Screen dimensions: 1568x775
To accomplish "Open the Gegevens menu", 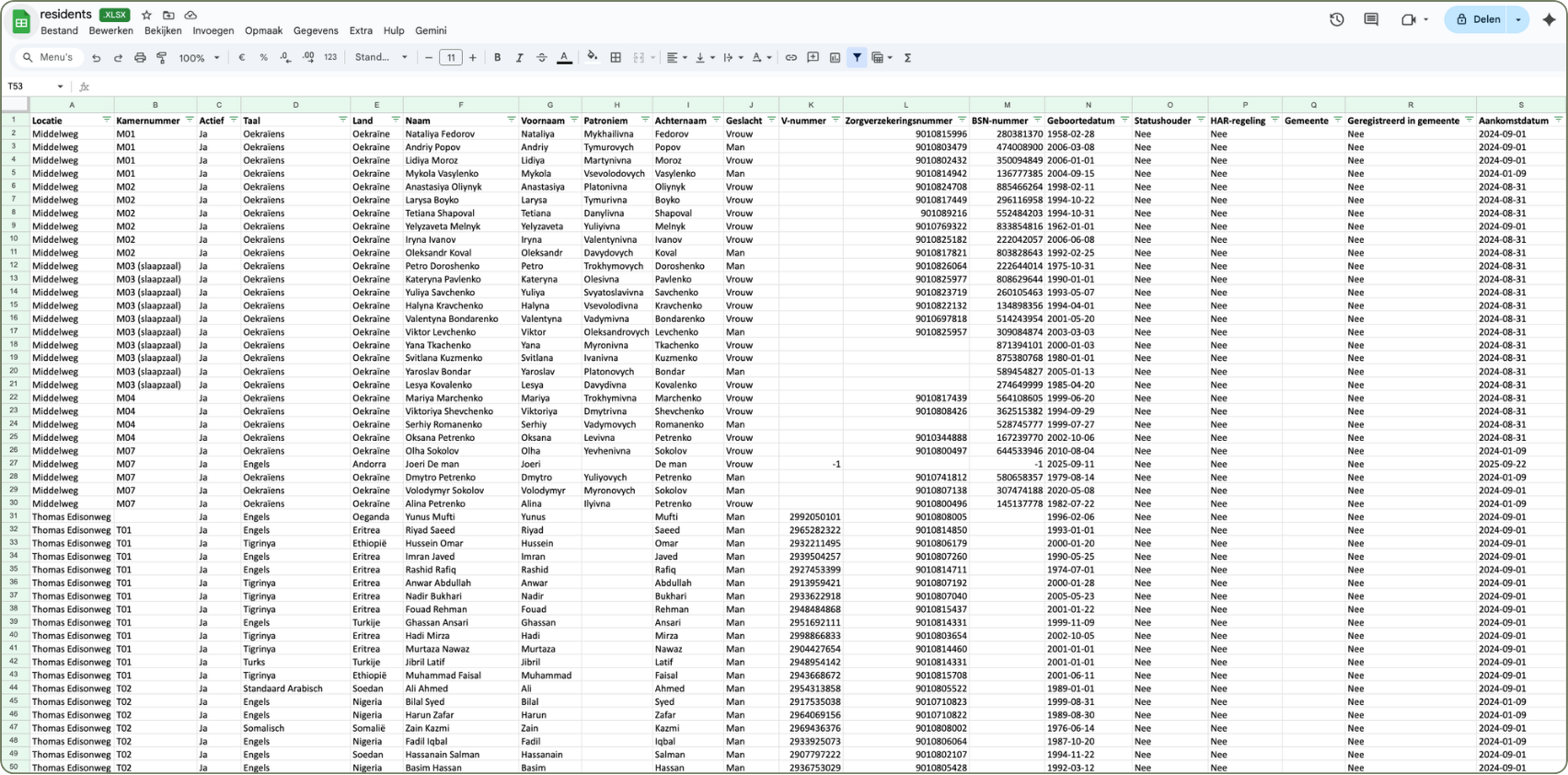I will coord(316,30).
